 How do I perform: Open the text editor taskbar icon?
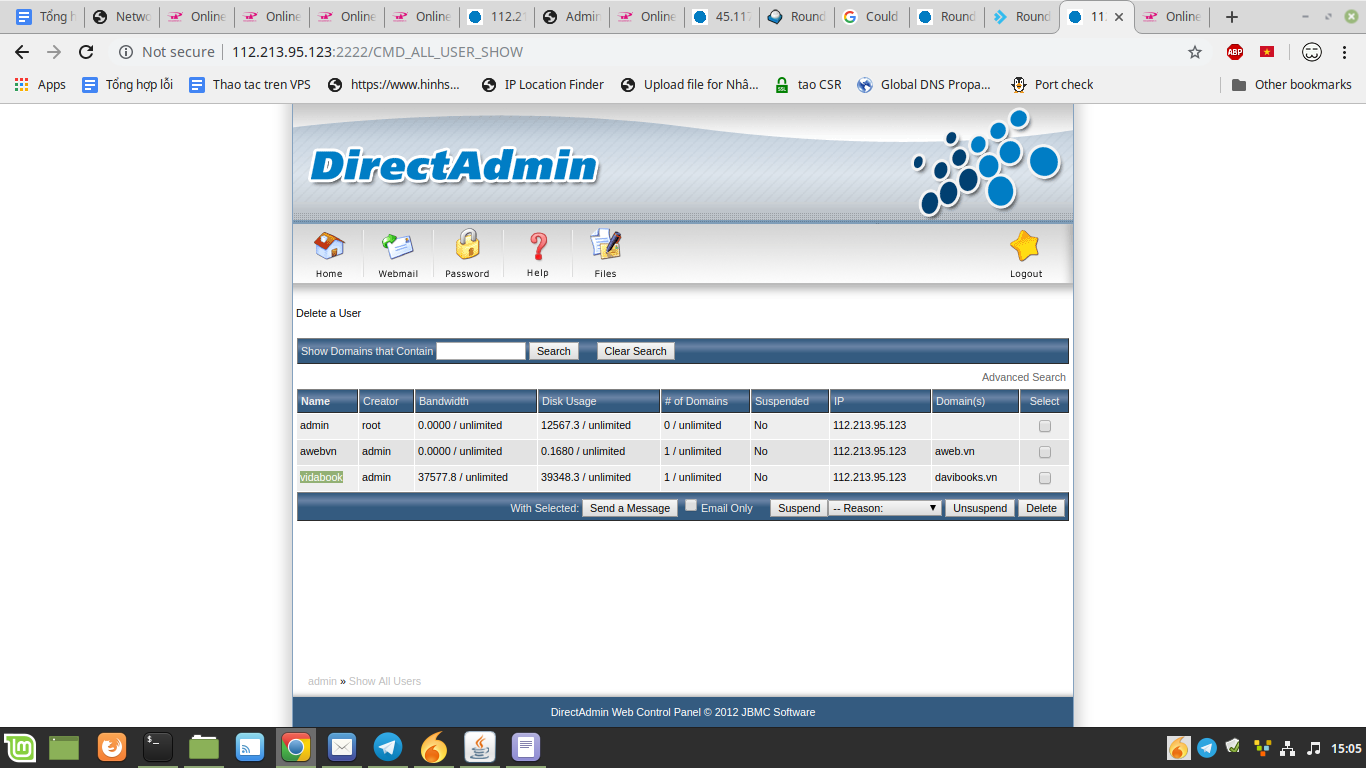pos(526,747)
